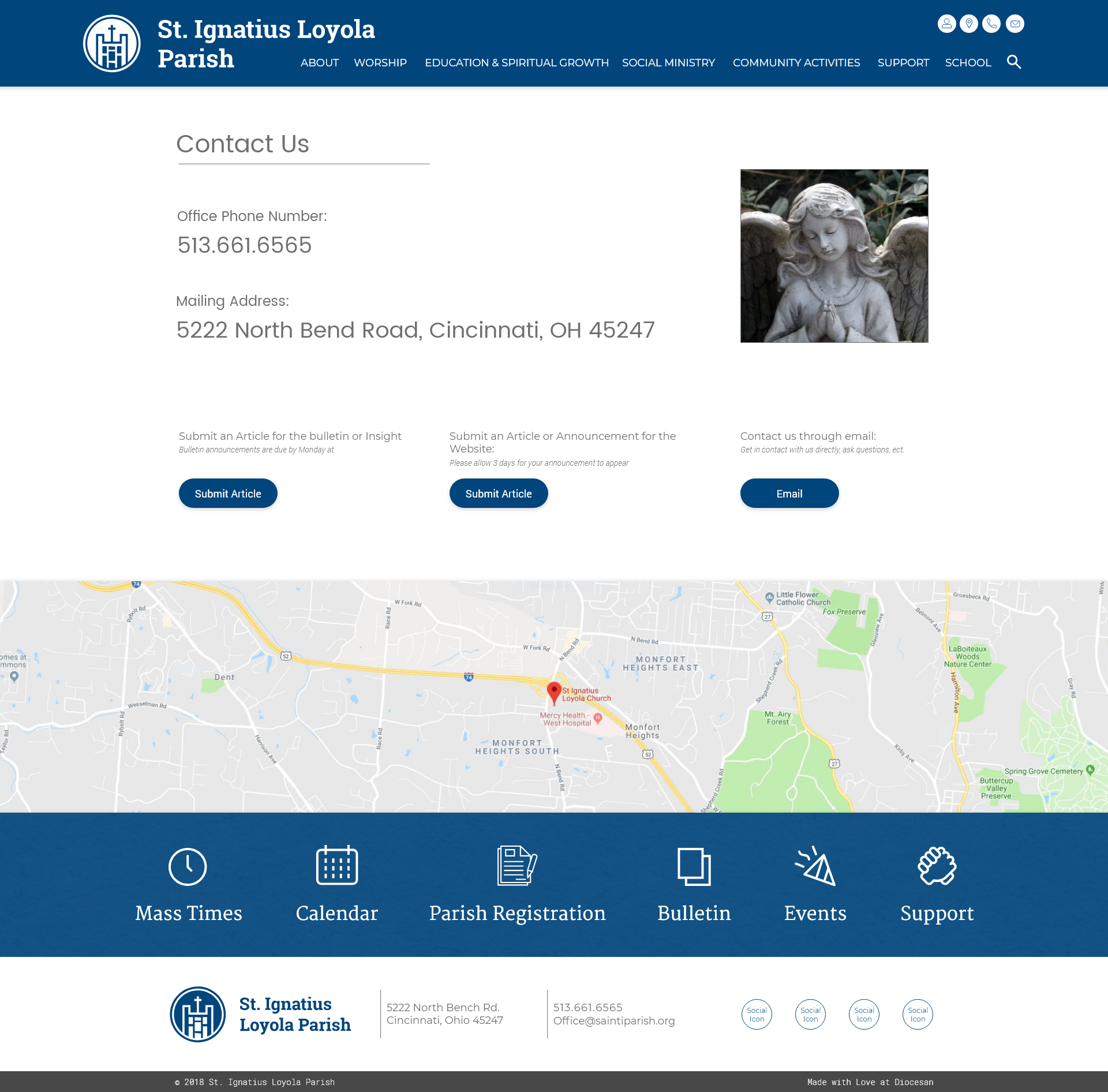1108x1092 pixels.
Task: Open Education & Spiritual Growth menu
Action: [516, 62]
